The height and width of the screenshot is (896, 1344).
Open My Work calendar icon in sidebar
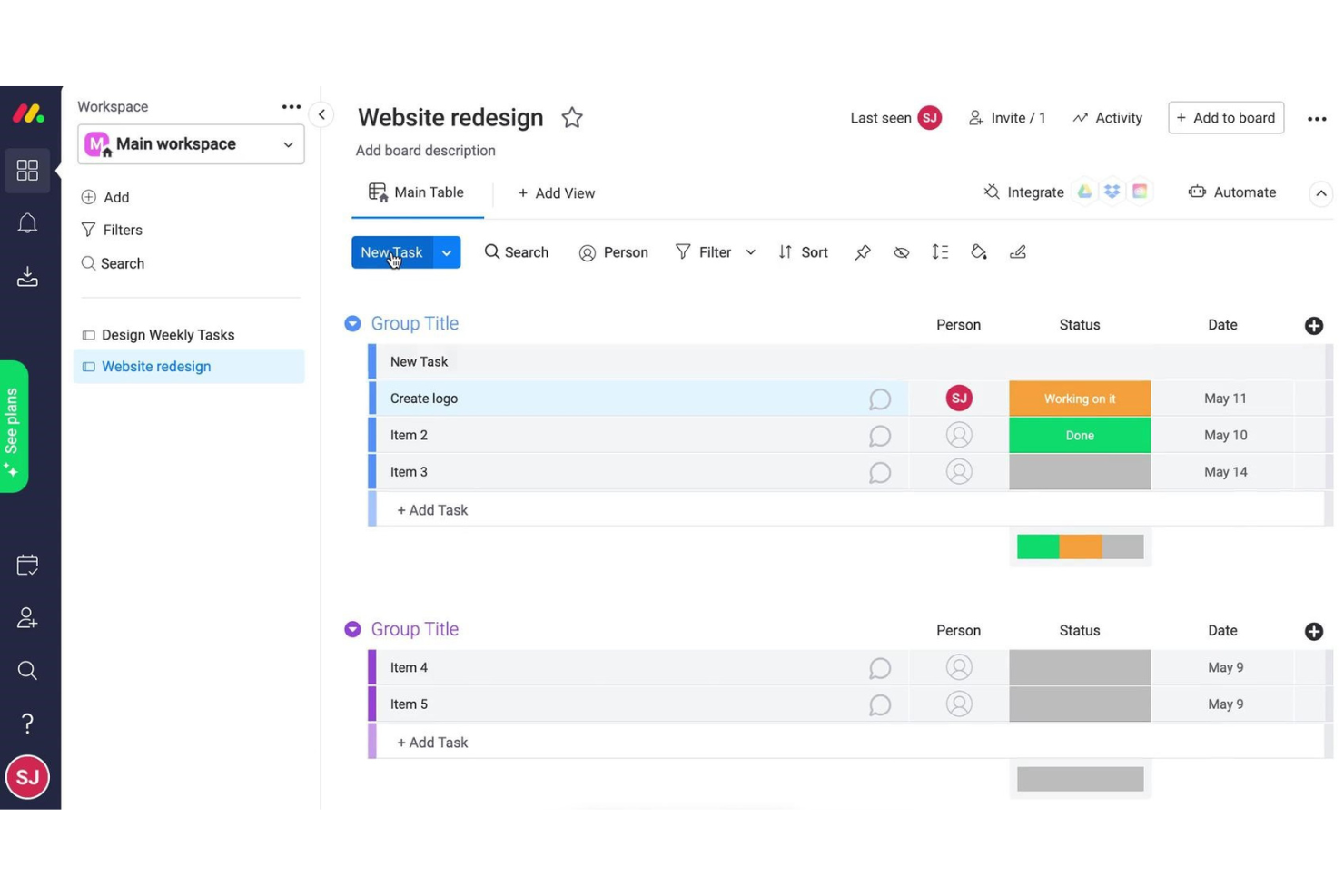pos(27,566)
